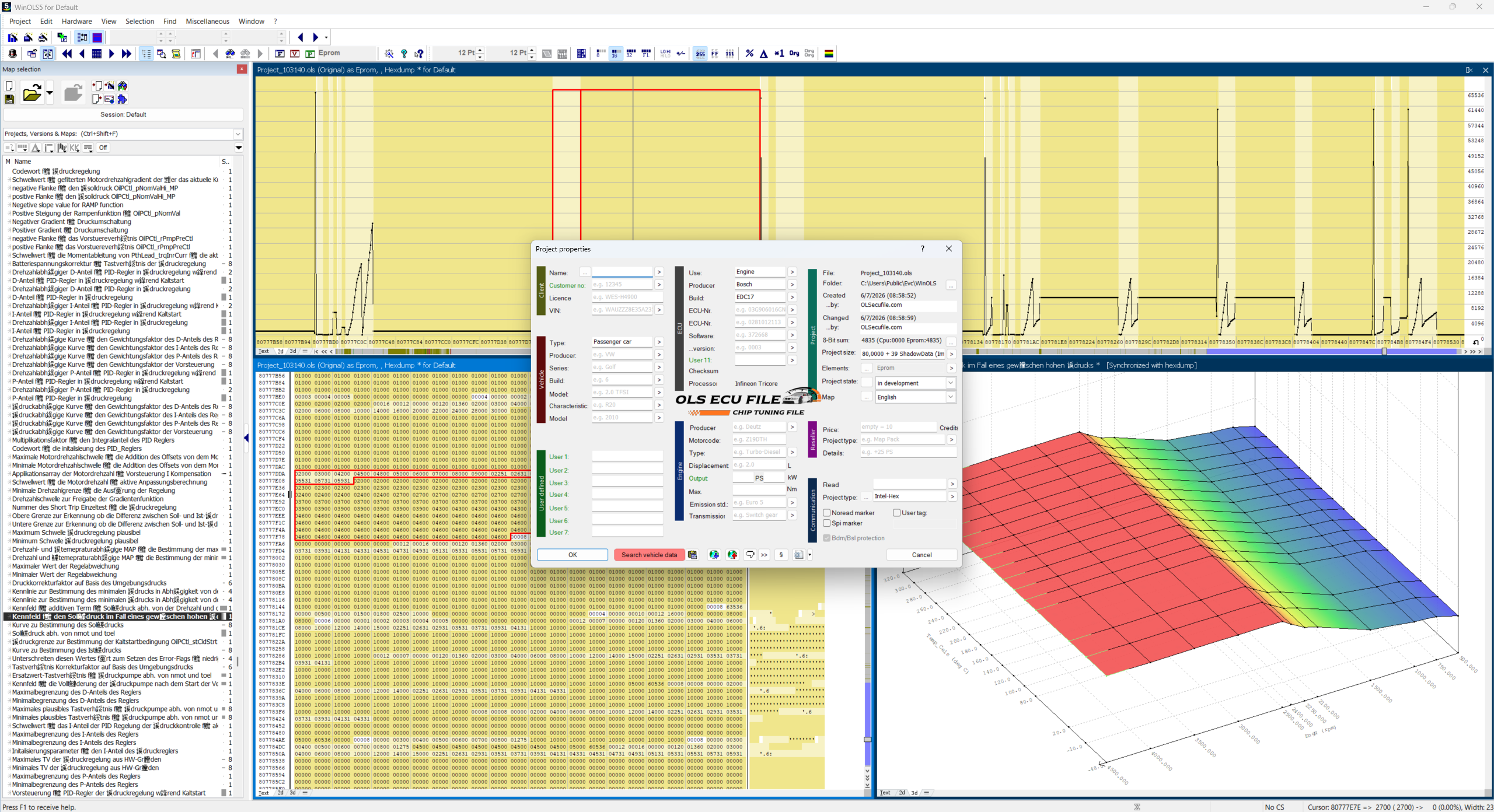
Task: Click globe upload icon in Project properties
Action: pos(732,555)
